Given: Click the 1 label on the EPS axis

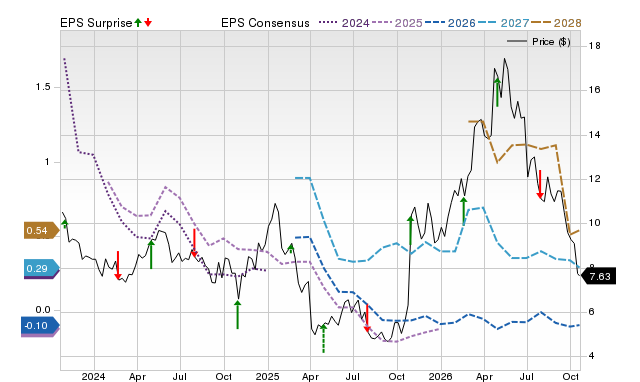Looking at the screenshot, I should click(x=47, y=162).
